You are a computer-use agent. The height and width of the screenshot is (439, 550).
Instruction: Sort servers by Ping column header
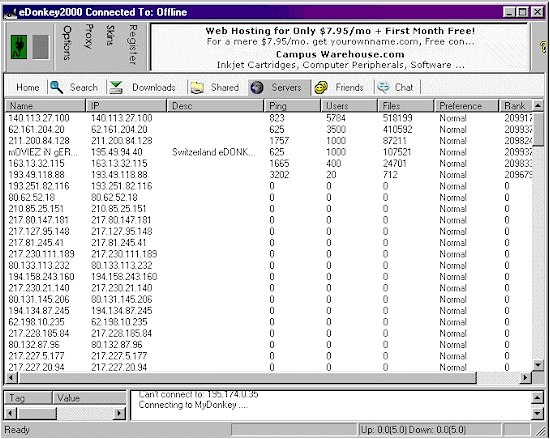tap(293, 106)
